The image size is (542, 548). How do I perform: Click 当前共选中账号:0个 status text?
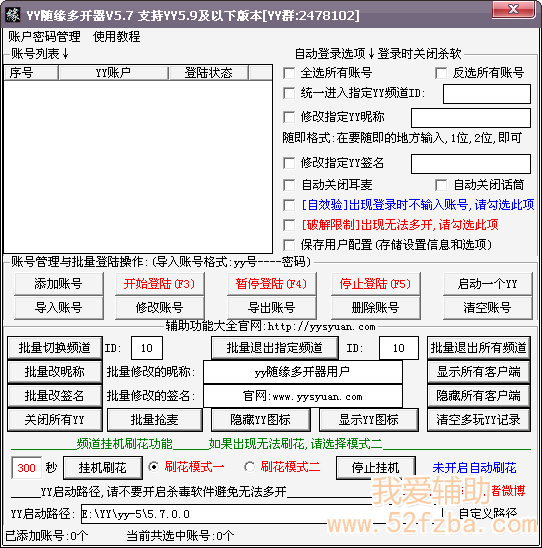(x=180, y=536)
